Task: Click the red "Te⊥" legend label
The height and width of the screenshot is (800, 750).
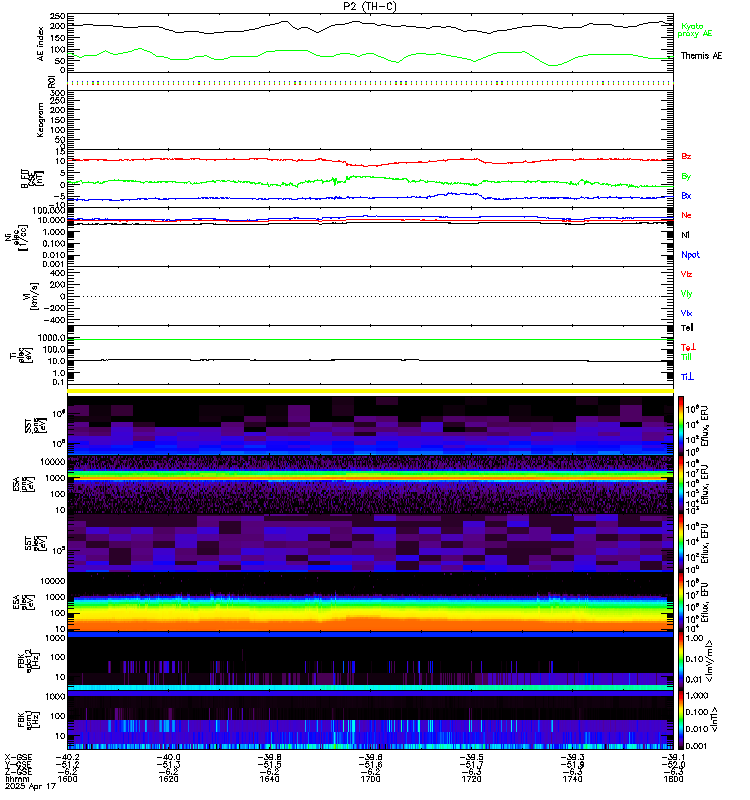Action: [x=688, y=347]
